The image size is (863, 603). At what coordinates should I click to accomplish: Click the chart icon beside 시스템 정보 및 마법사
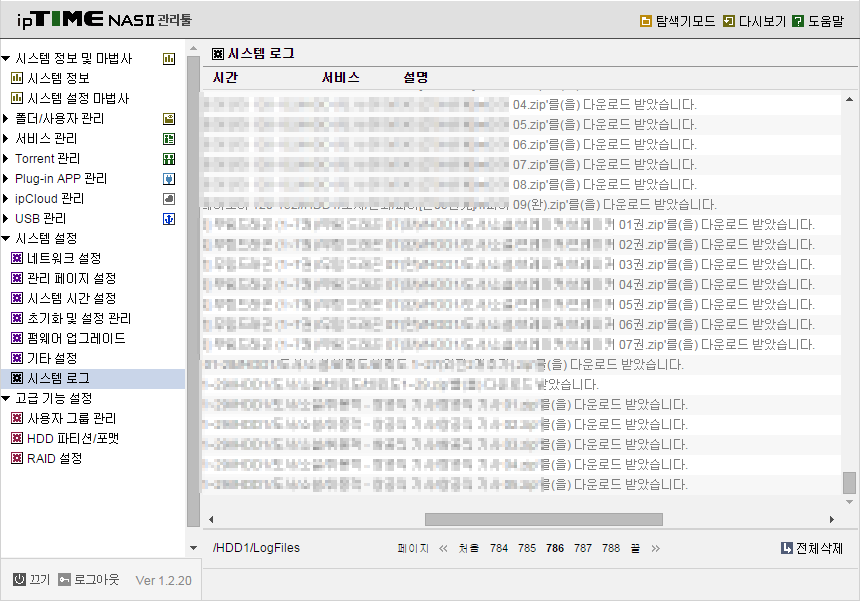[169, 59]
